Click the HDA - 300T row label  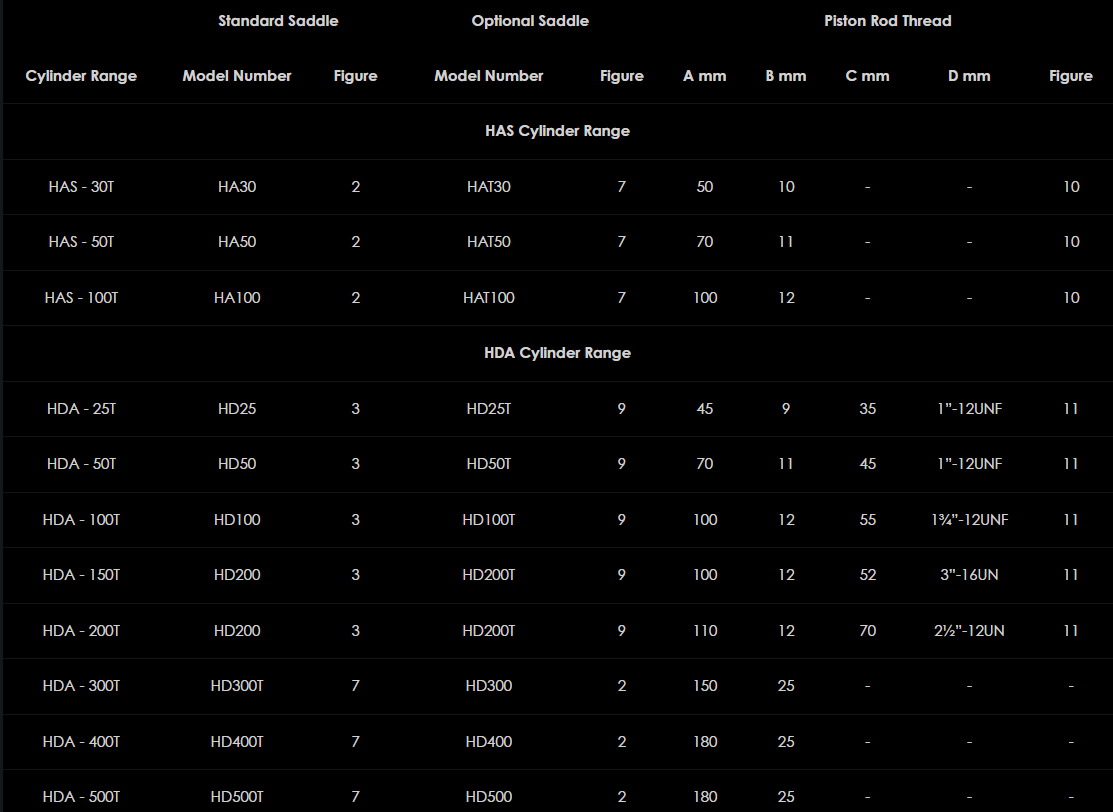81,686
